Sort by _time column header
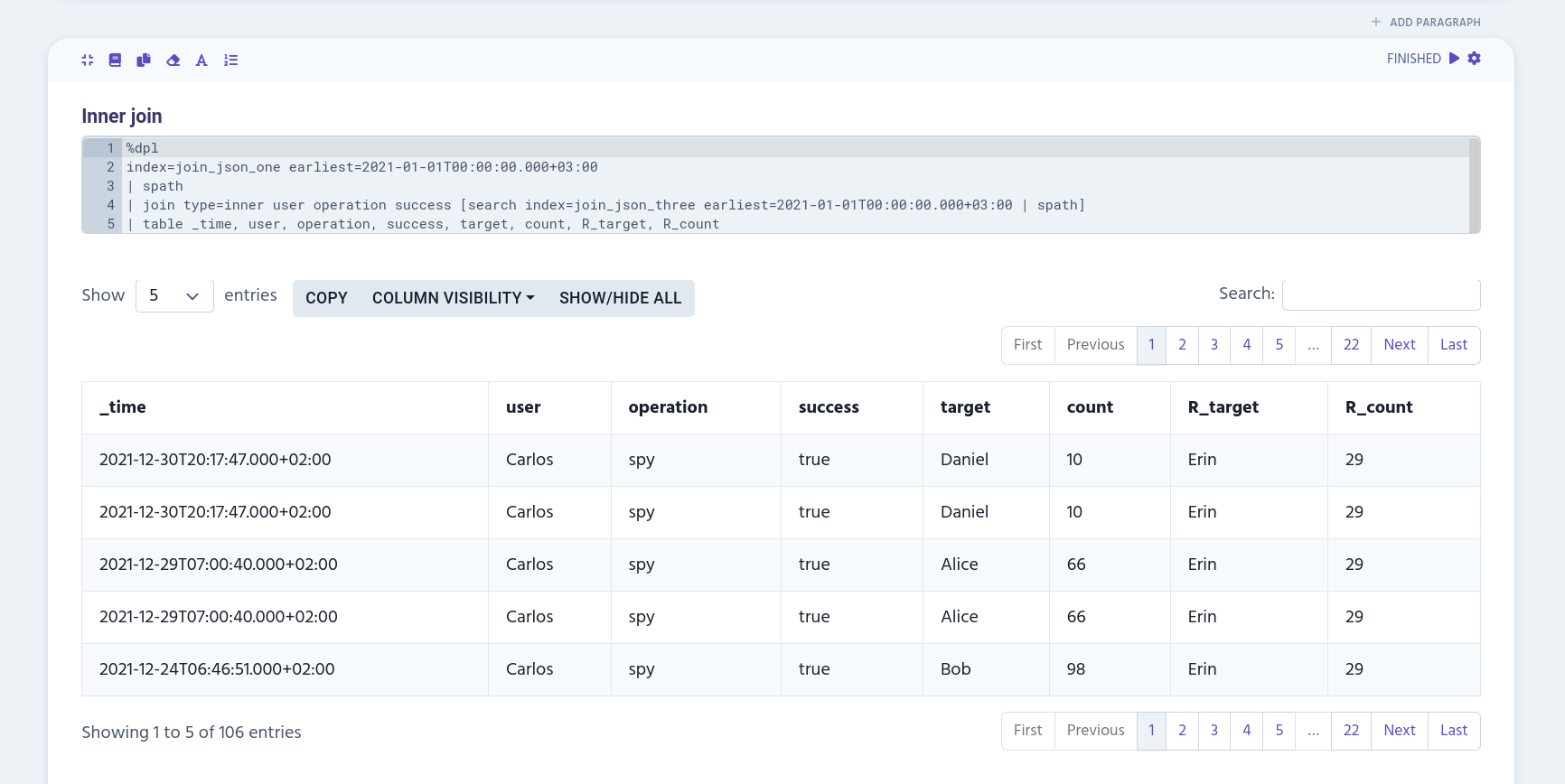This screenshot has width=1565, height=784. 285,407
